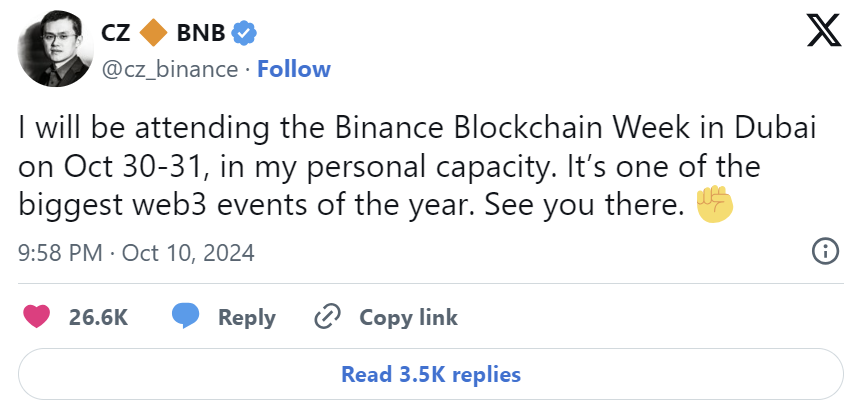
Task: Click the 'Oct 30-31' date in tweet
Action: pos(121,166)
